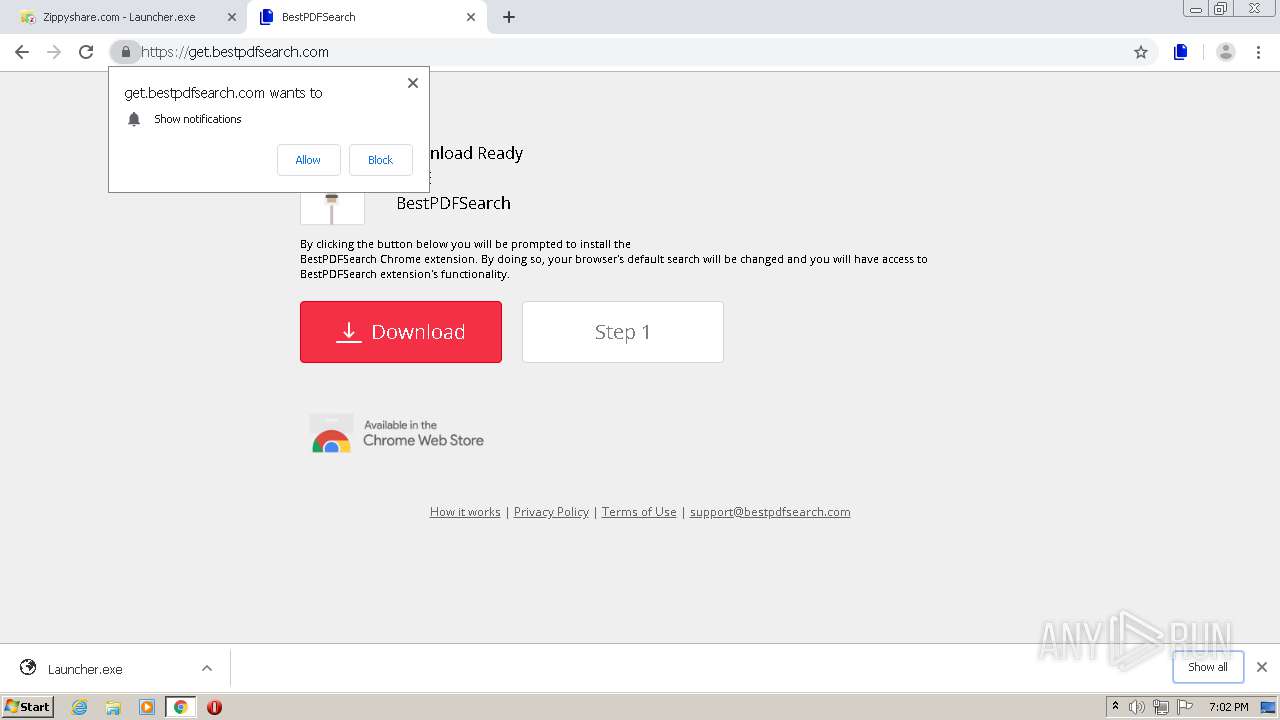Open the Action Center flag icon

[1185, 707]
